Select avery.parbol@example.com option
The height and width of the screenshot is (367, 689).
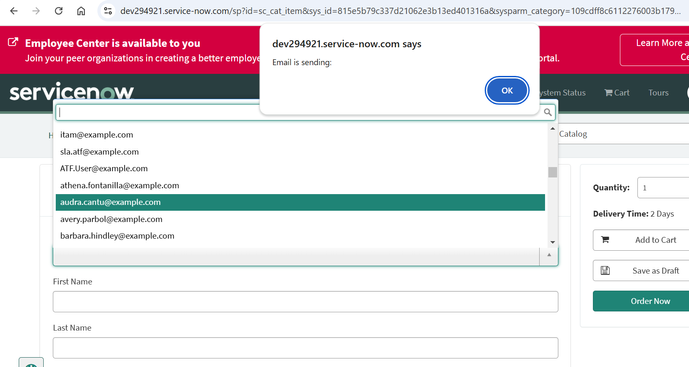click(300, 219)
